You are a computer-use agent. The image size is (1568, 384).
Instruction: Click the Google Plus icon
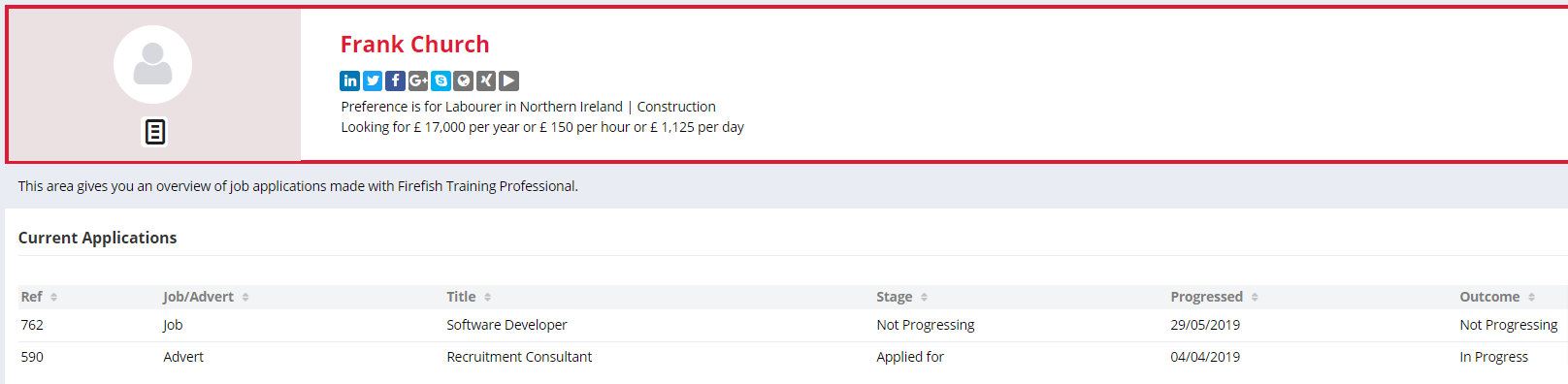(418, 80)
